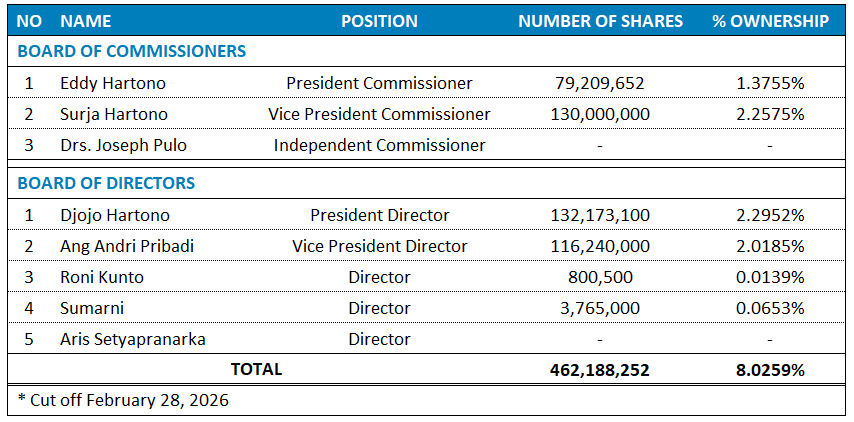The image size is (854, 422).
Task: Click the Vice President Director position
Action: 379,246
